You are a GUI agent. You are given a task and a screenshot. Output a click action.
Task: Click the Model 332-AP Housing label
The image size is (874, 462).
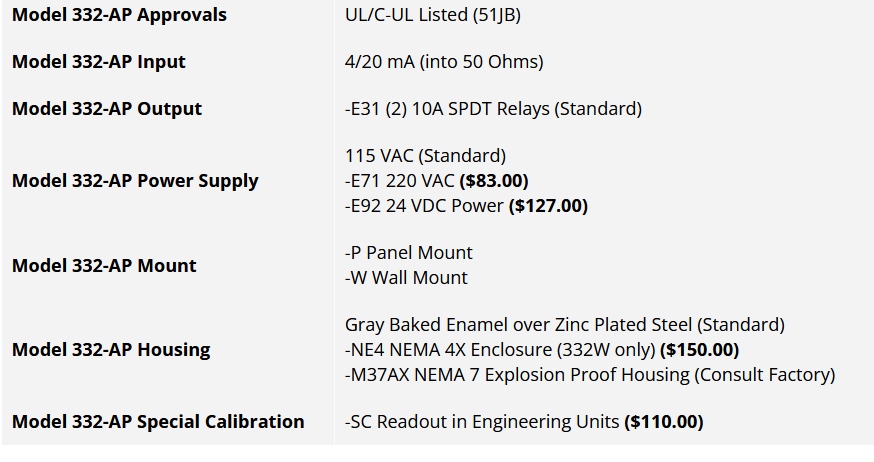click(111, 350)
